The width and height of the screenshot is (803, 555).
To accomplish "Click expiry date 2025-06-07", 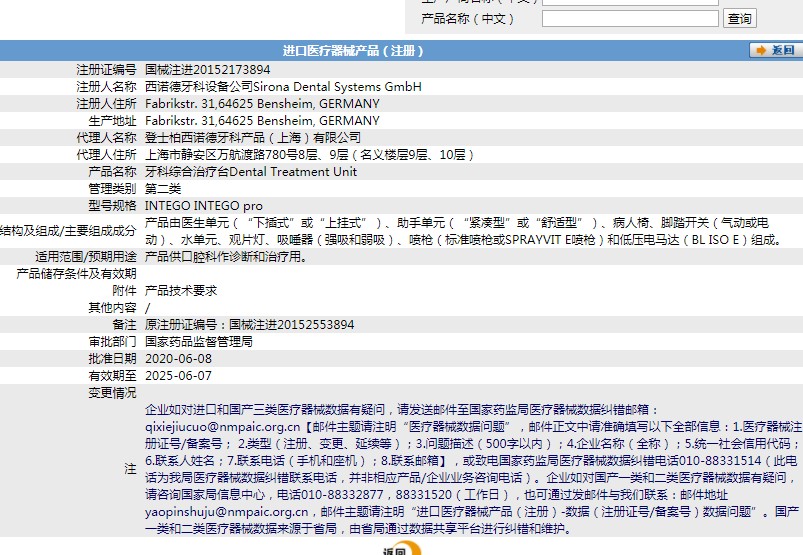I will [178, 376].
